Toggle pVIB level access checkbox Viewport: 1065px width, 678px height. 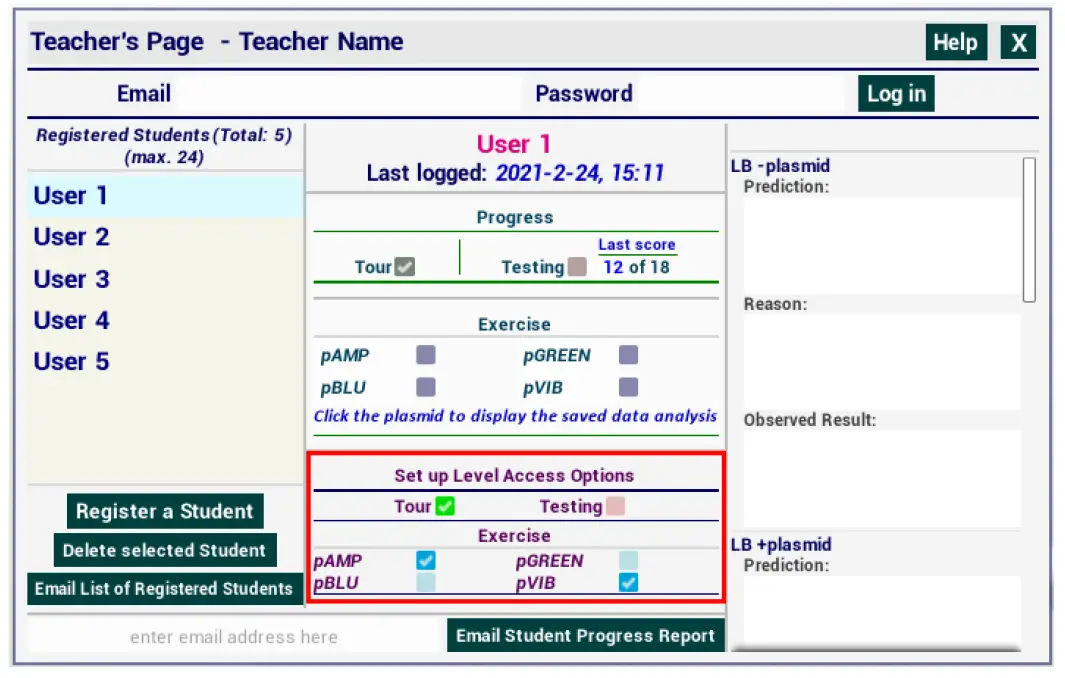(628, 582)
